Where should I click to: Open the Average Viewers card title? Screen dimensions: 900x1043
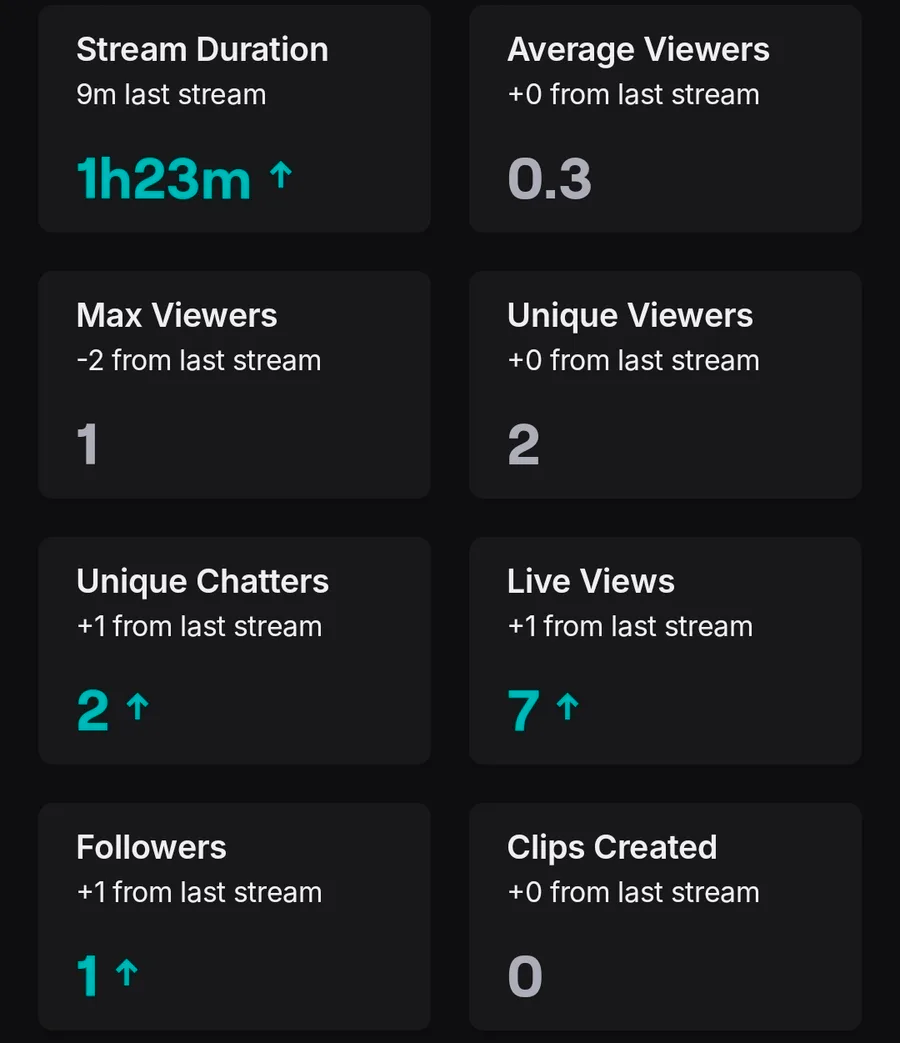pyautogui.click(x=638, y=50)
